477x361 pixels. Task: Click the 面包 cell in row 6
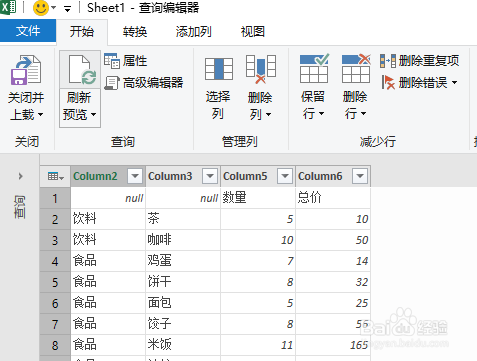pyautogui.click(x=183, y=303)
